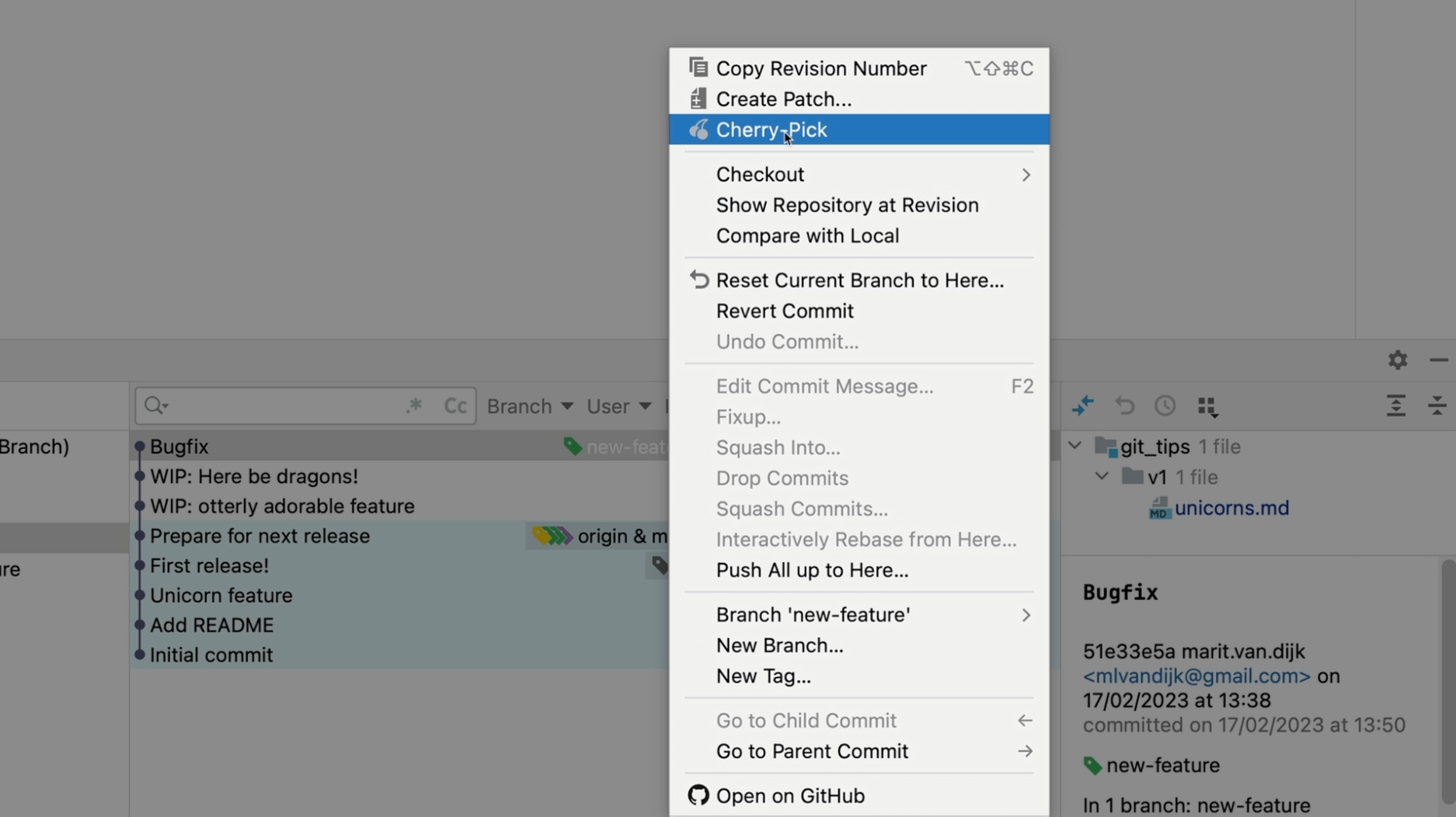Select the 'Prepare for next release' commit
1456x817 pixels.
[x=260, y=536]
